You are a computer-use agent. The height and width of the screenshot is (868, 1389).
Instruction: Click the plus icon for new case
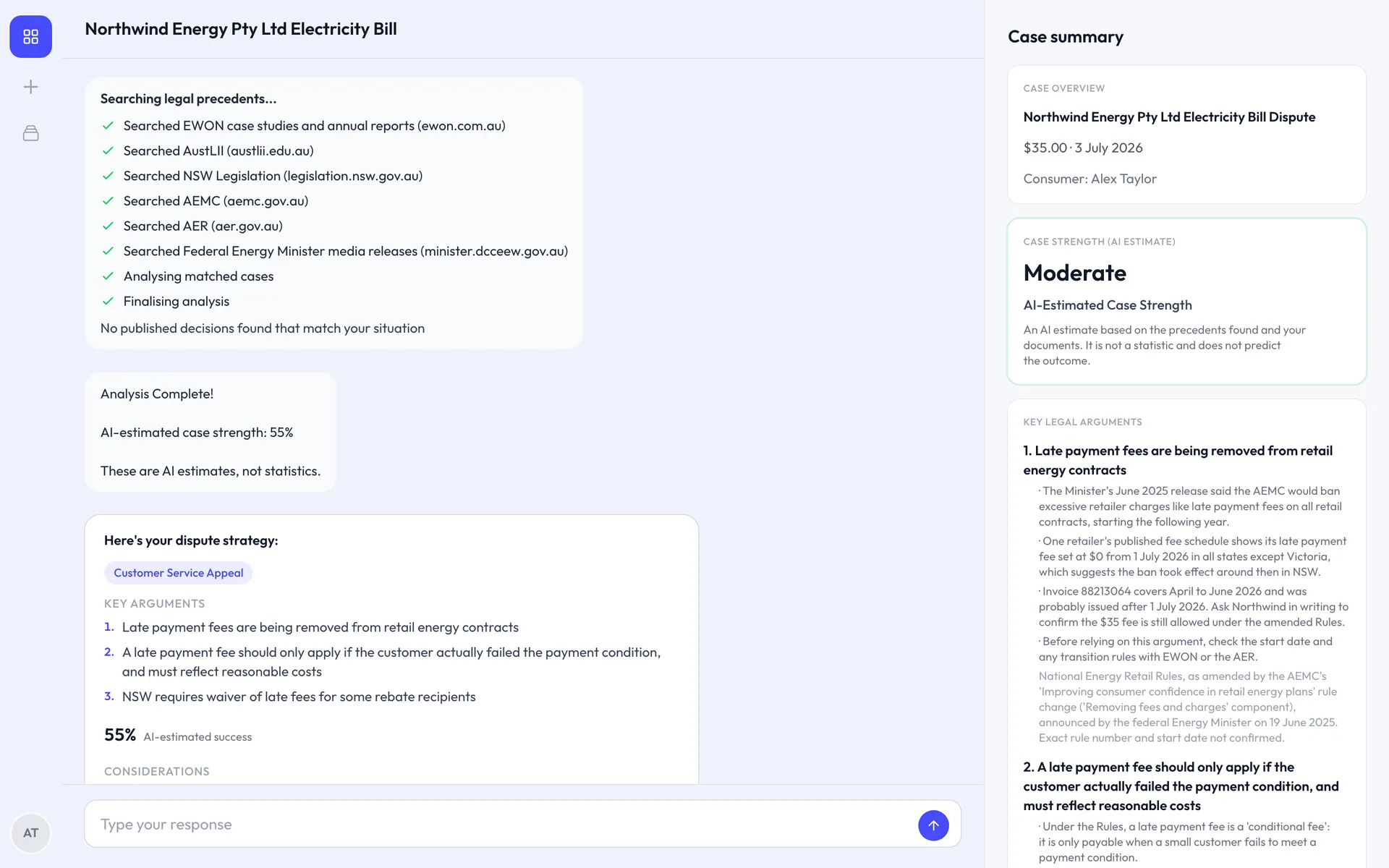pyautogui.click(x=30, y=87)
